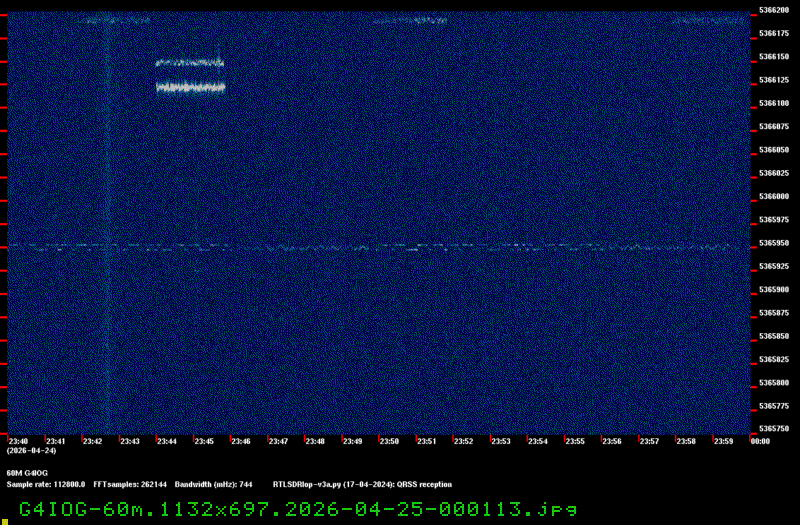Click the 5366200 frequency label
This screenshot has height=525, width=800.
[x=773, y=10]
